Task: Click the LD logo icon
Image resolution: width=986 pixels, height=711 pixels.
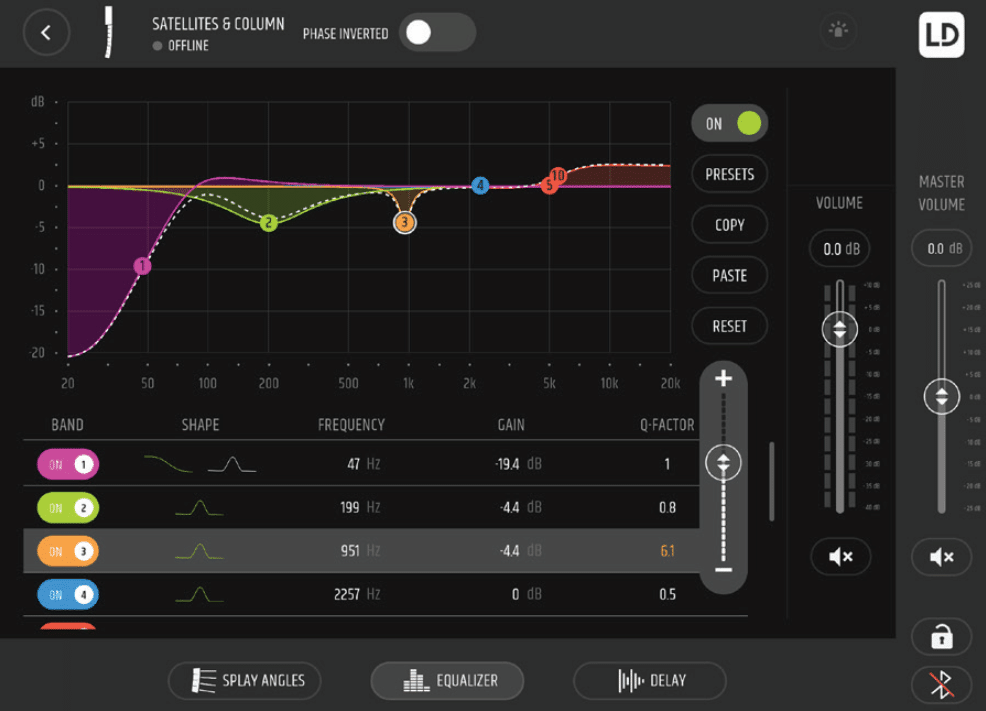Action: coord(941,34)
